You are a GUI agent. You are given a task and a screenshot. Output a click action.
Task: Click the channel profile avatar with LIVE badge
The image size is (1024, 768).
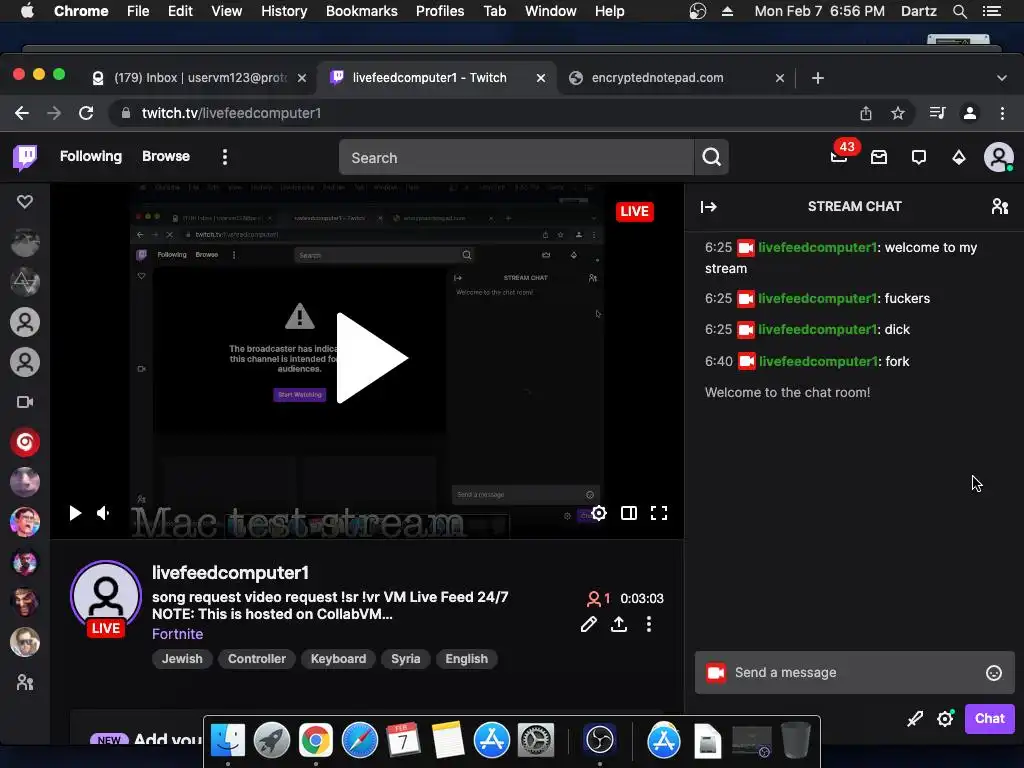(x=106, y=598)
